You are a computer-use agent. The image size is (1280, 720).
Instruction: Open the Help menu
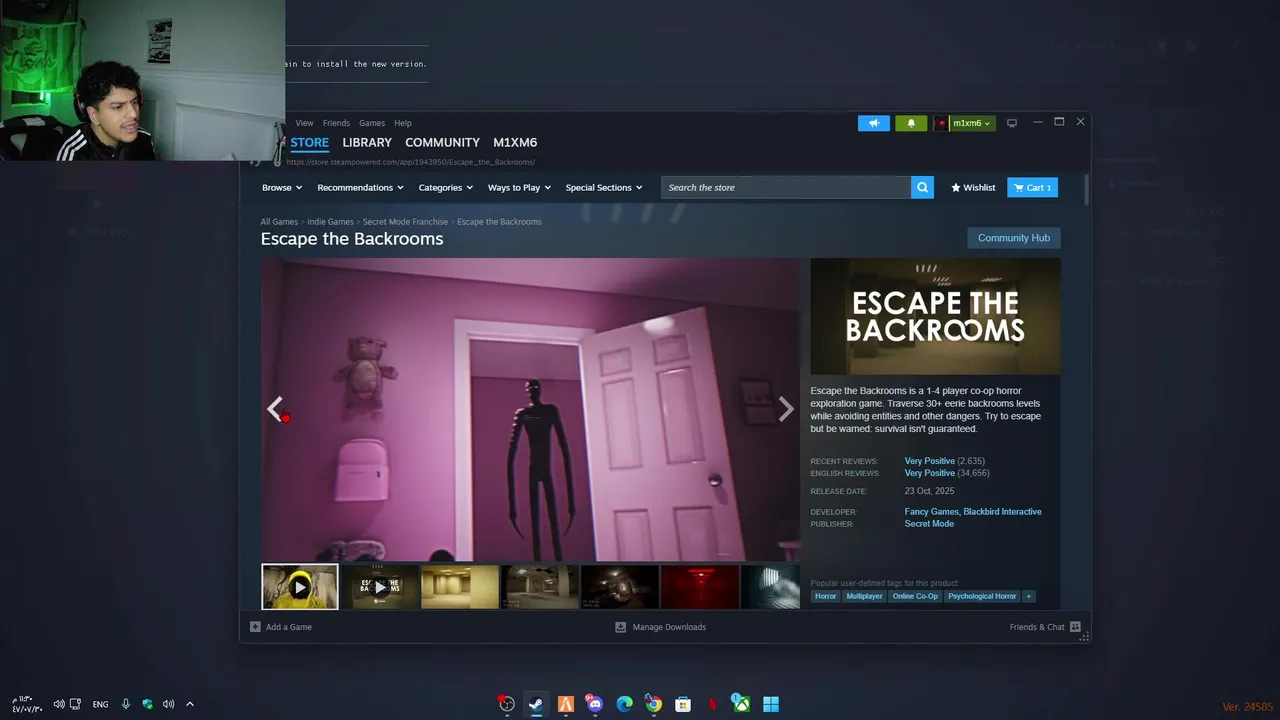coord(403,123)
